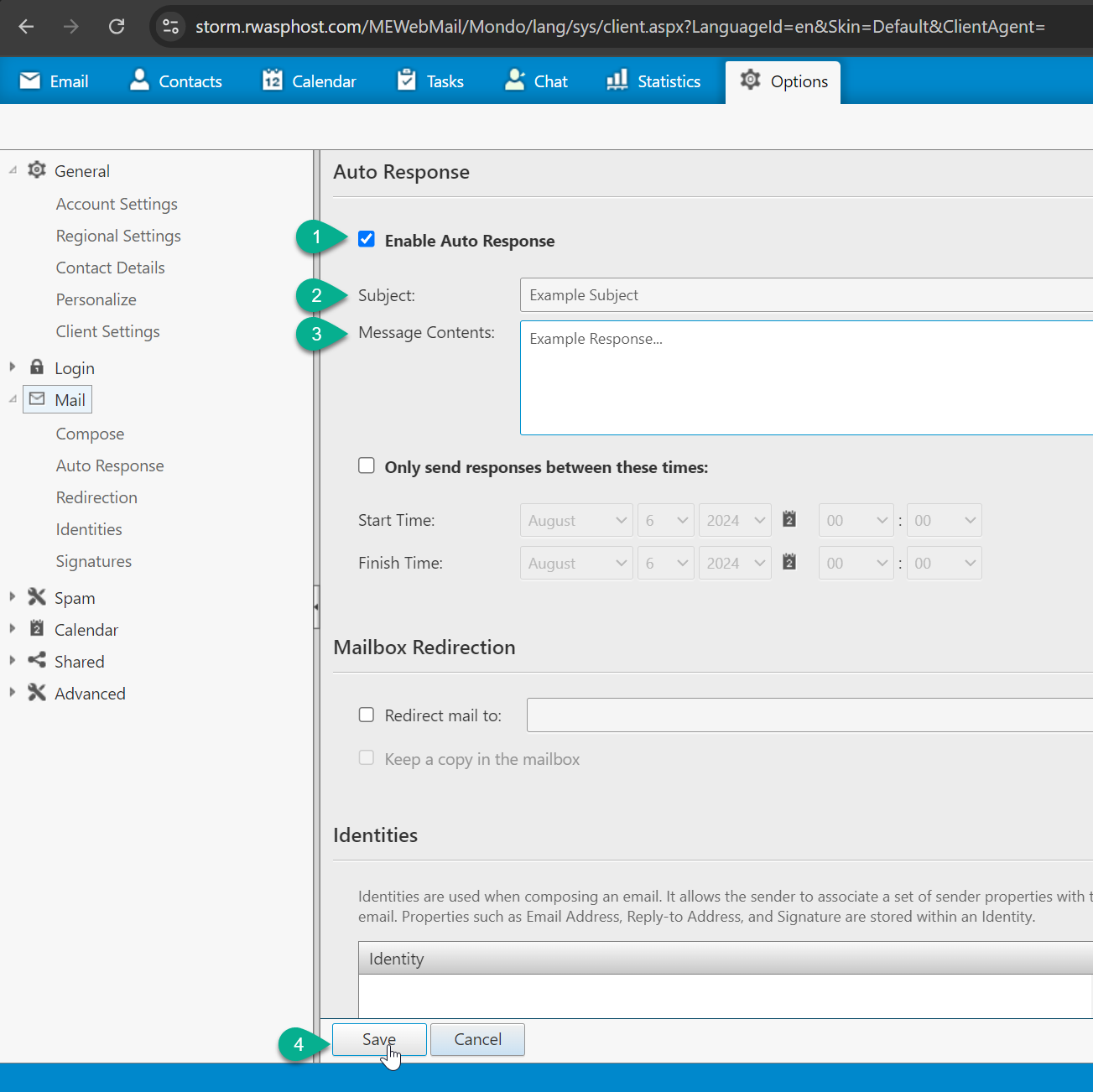Open the Email tab

pos(55,81)
